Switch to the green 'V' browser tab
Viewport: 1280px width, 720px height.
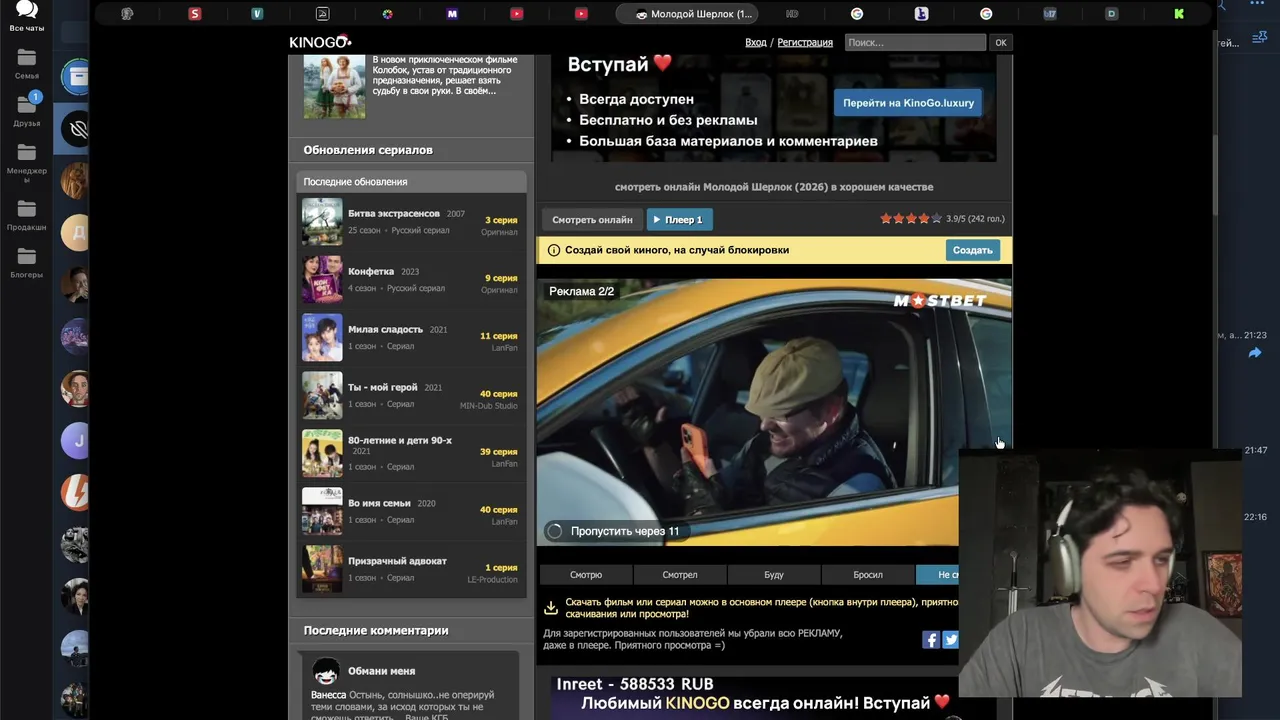click(x=257, y=14)
